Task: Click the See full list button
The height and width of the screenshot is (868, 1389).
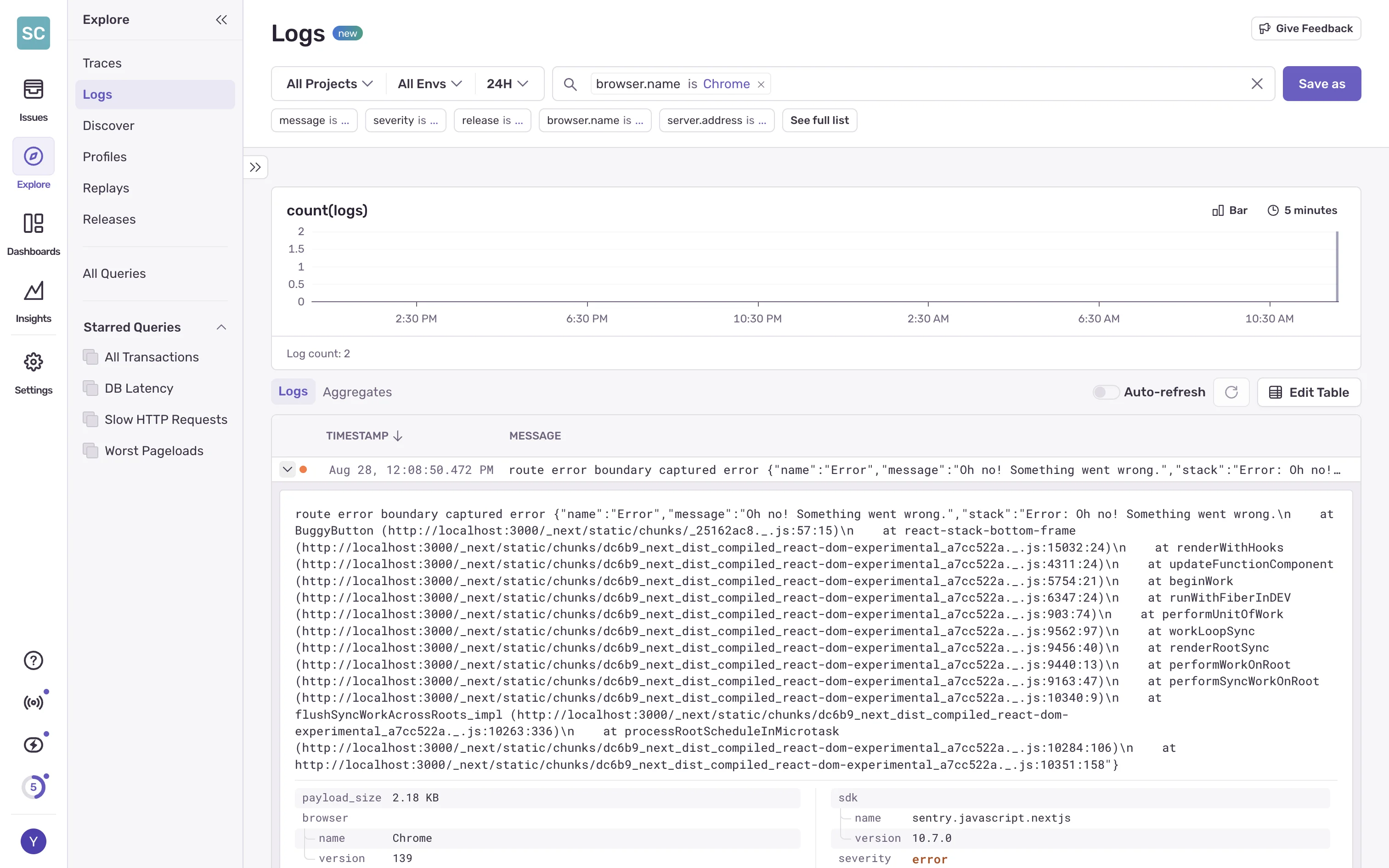Action: click(819, 120)
